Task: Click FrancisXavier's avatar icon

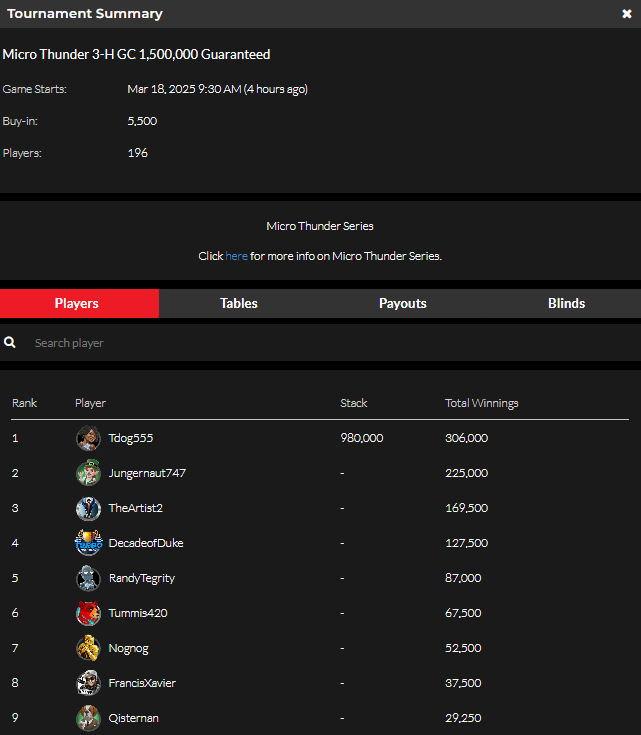Action: [x=88, y=683]
